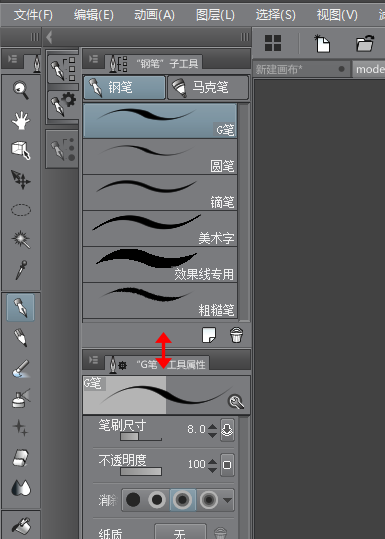Collapse the palette dock with arrow
Screen dimensions: 385x539
point(49,37)
